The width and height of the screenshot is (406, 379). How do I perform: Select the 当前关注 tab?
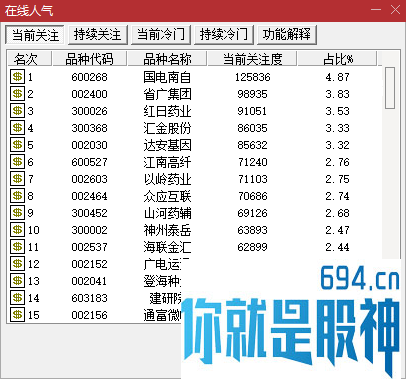(35, 35)
